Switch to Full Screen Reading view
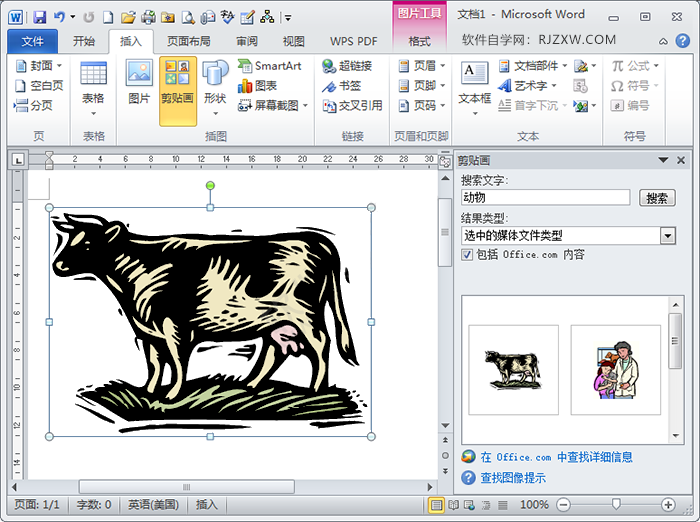 tap(454, 505)
